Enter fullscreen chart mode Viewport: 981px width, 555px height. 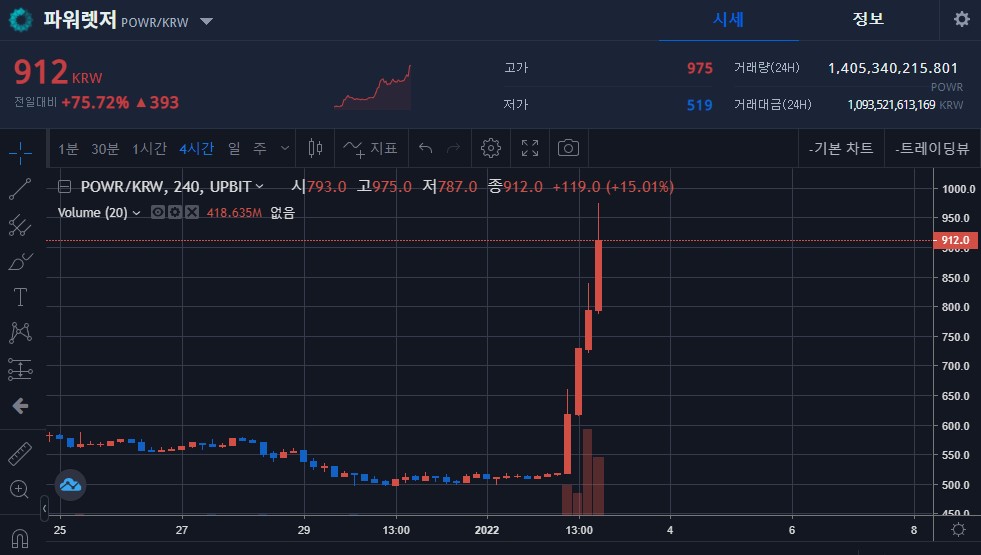(x=530, y=148)
